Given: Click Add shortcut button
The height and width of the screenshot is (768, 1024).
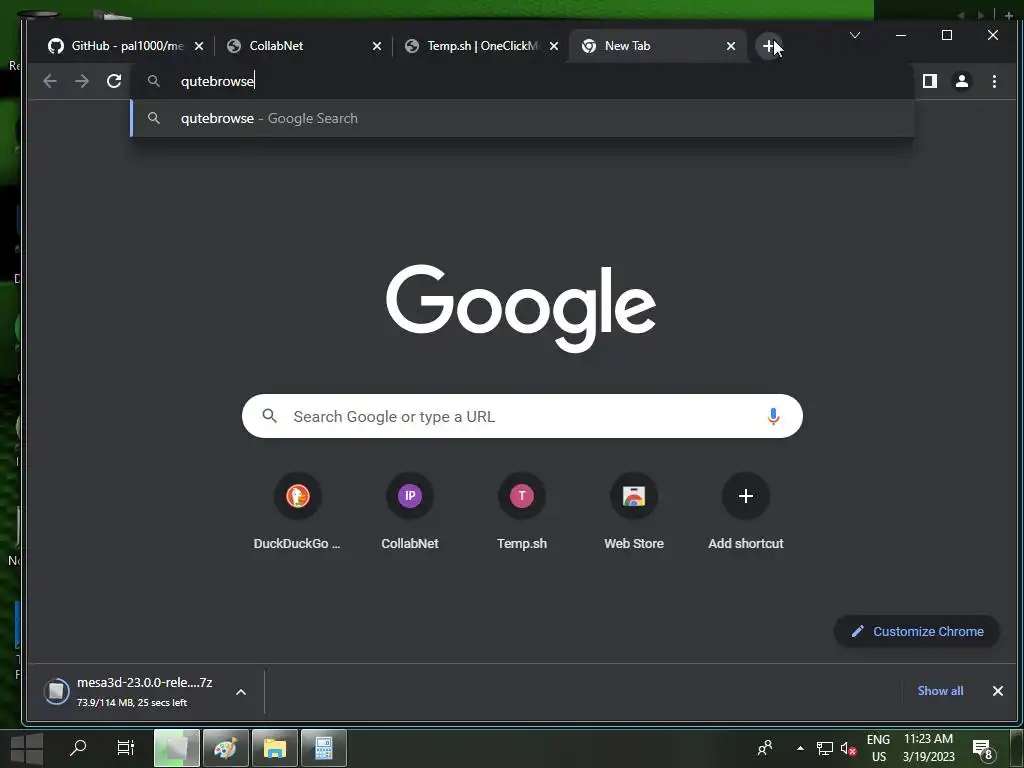Looking at the screenshot, I should point(746,511).
